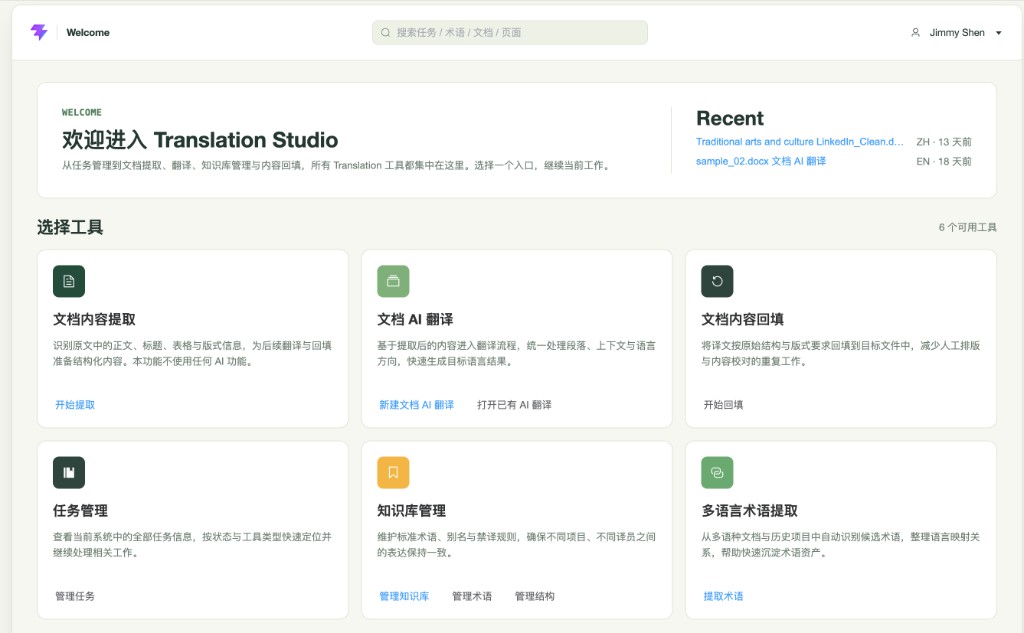Click the 文档内容回填 refresh icon
This screenshot has height=633, width=1024.
(x=717, y=282)
